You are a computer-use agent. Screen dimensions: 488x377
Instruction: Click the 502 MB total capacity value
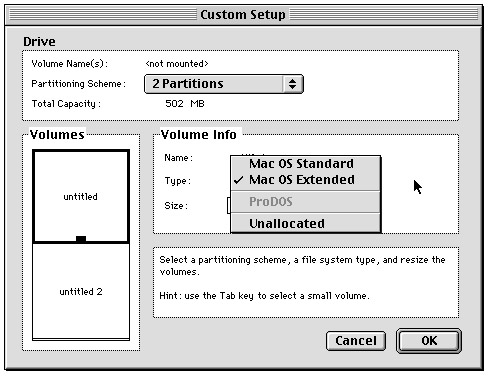tap(185, 104)
